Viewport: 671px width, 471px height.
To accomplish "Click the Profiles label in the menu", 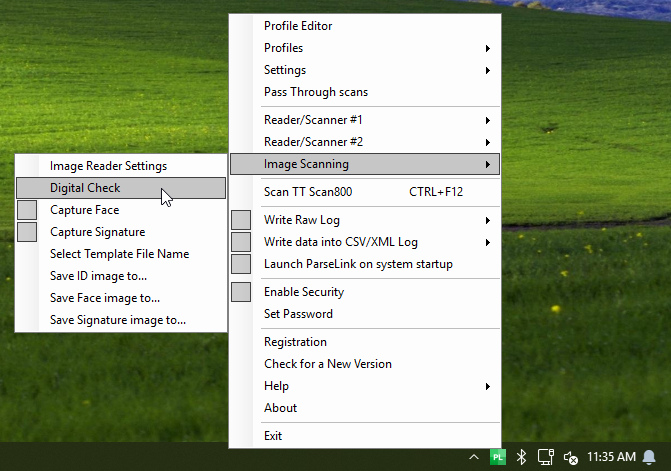I will 283,48.
